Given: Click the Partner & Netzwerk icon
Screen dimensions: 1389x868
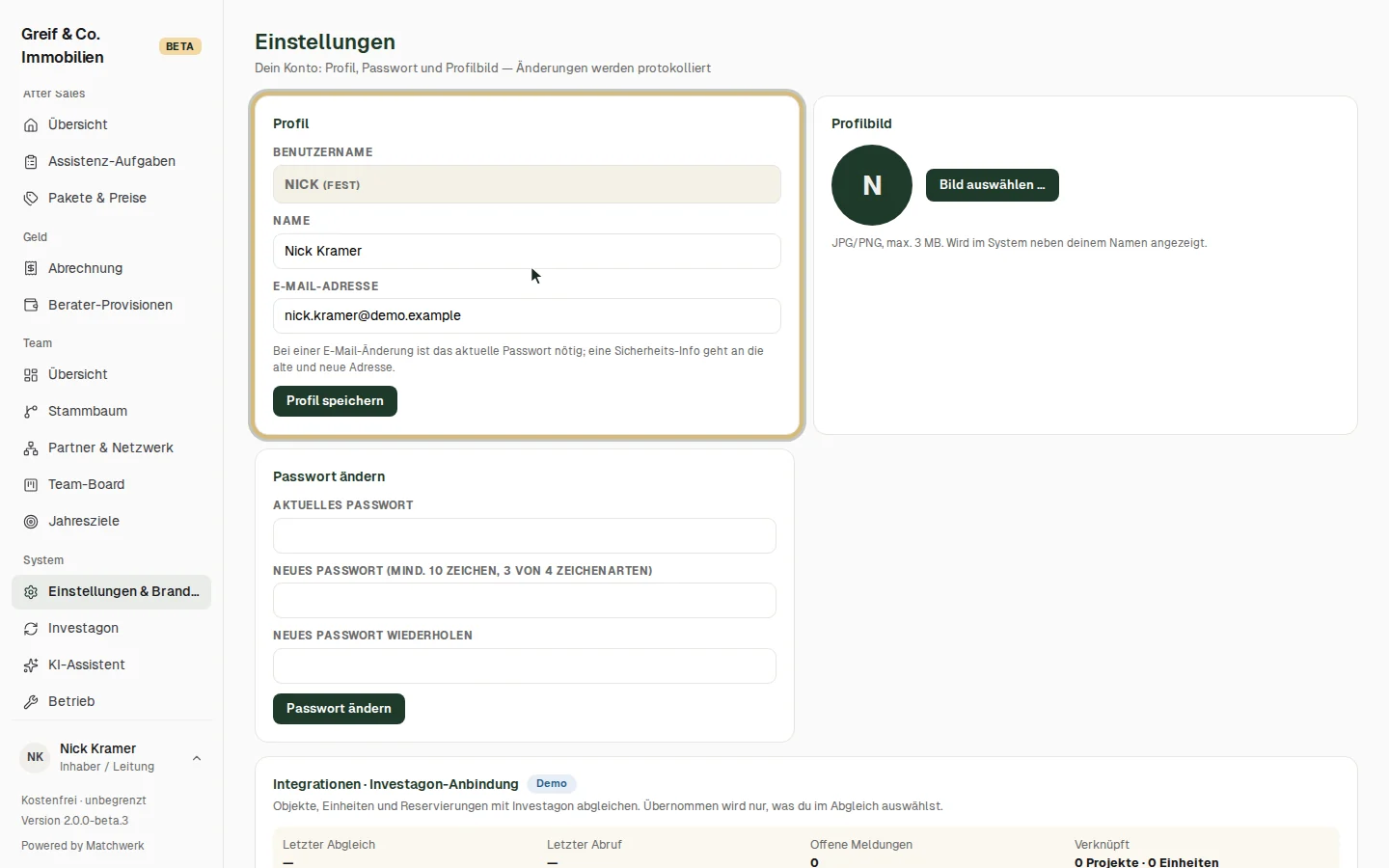Looking at the screenshot, I should tap(31, 448).
